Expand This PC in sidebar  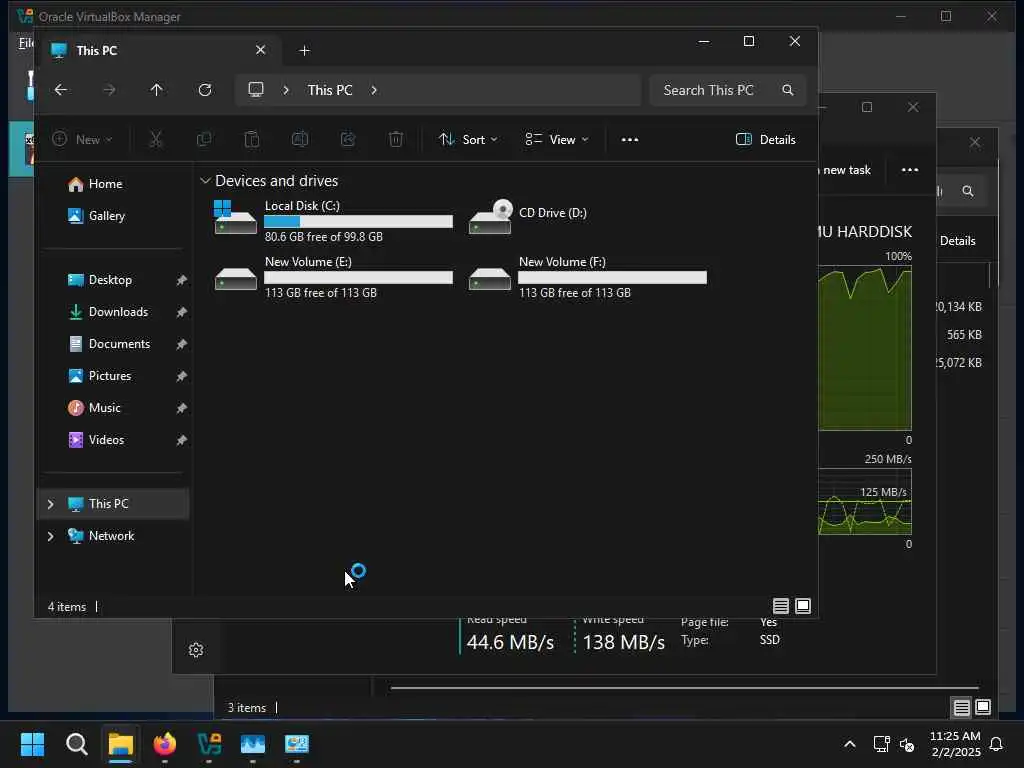(x=50, y=504)
